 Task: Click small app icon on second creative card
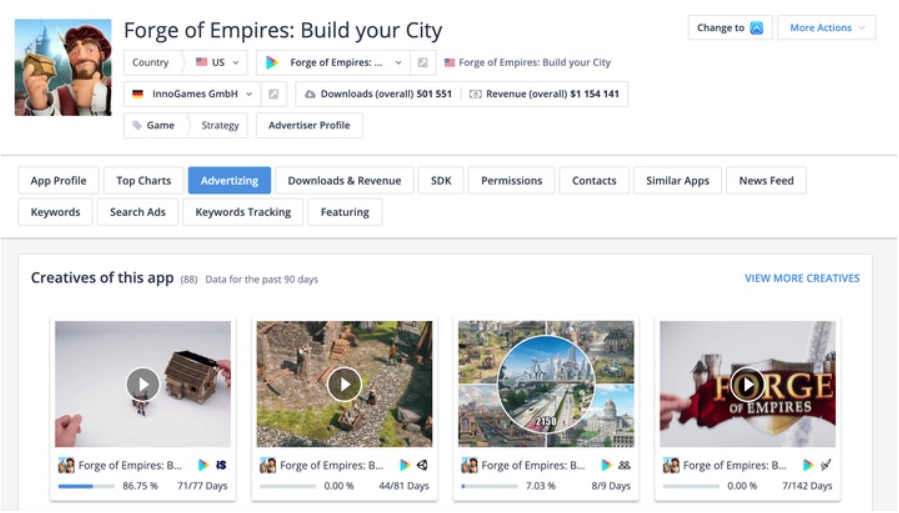[x=268, y=465]
